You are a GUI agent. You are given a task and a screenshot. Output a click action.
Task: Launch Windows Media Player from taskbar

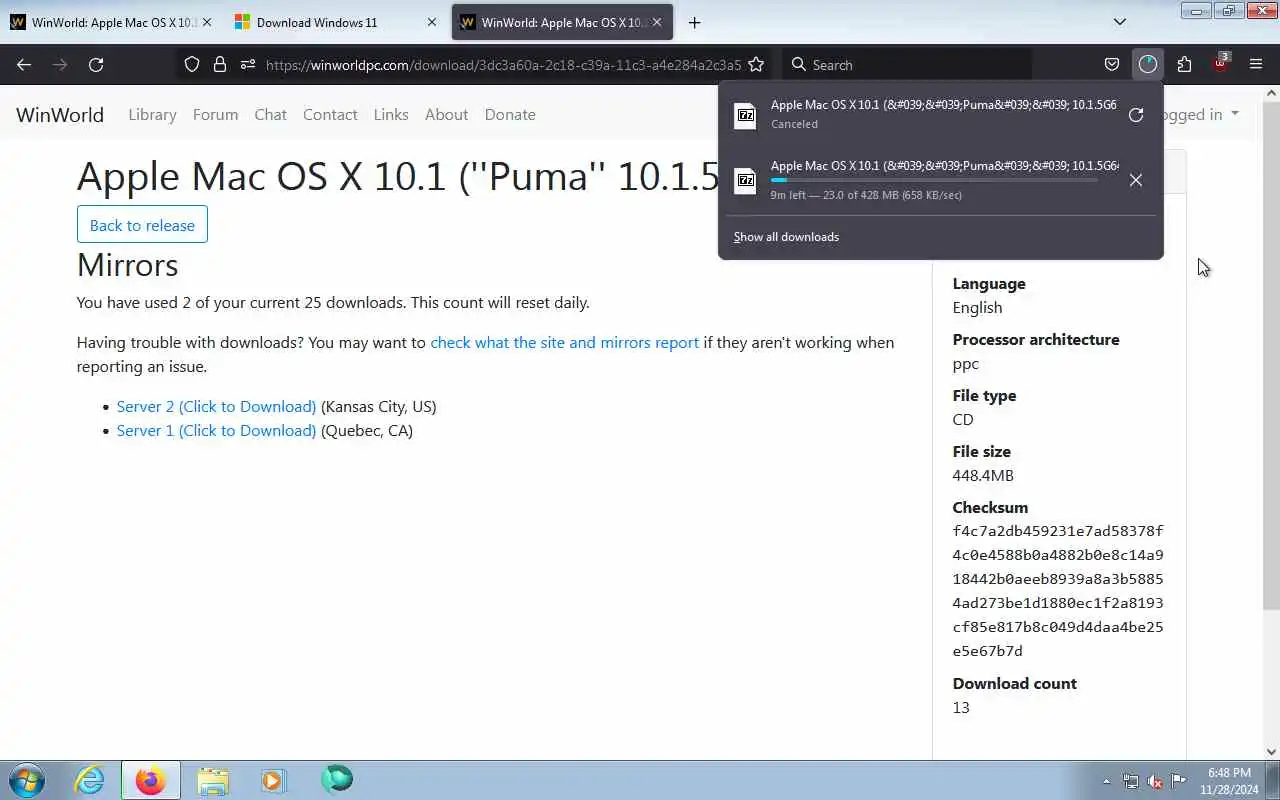pyautogui.click(x=274, y=780)
